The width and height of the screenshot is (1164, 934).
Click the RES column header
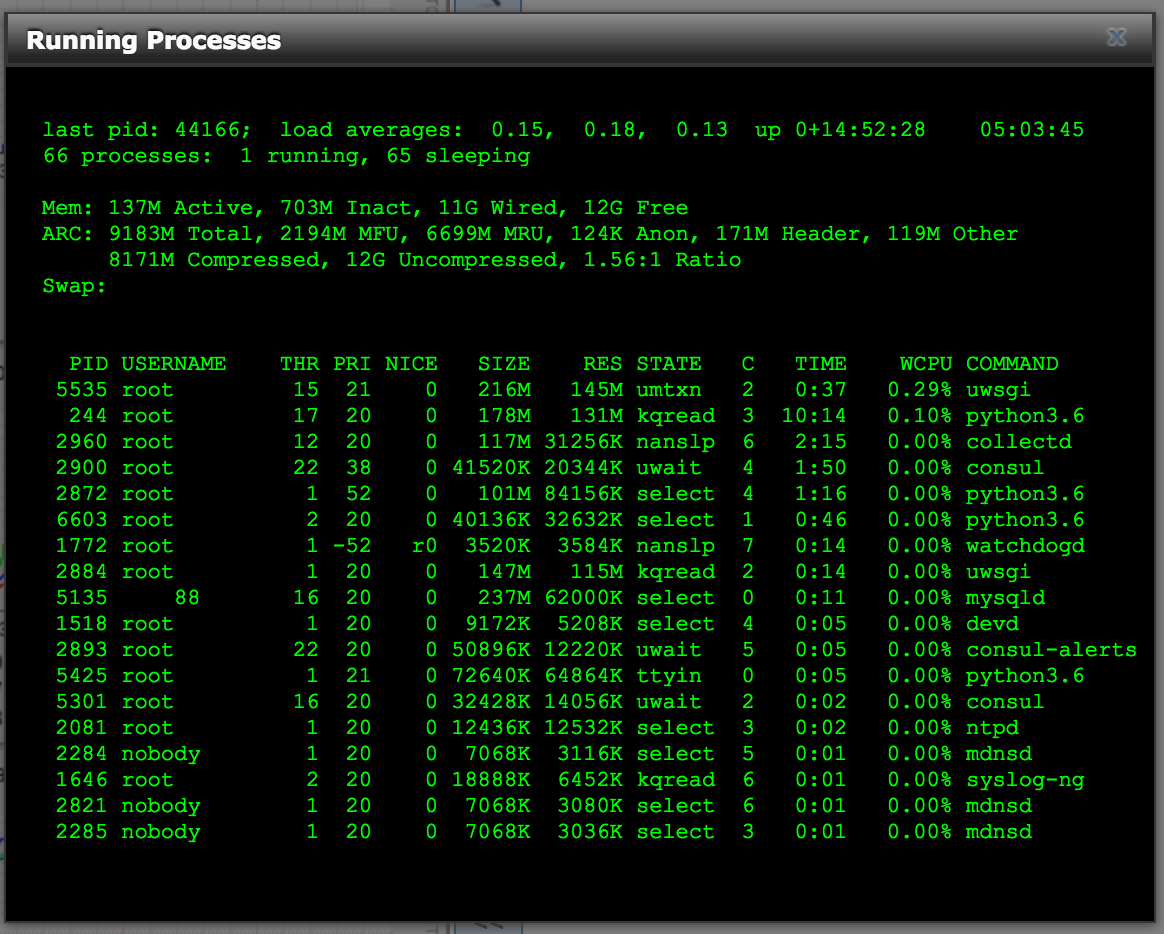(603, 364)
